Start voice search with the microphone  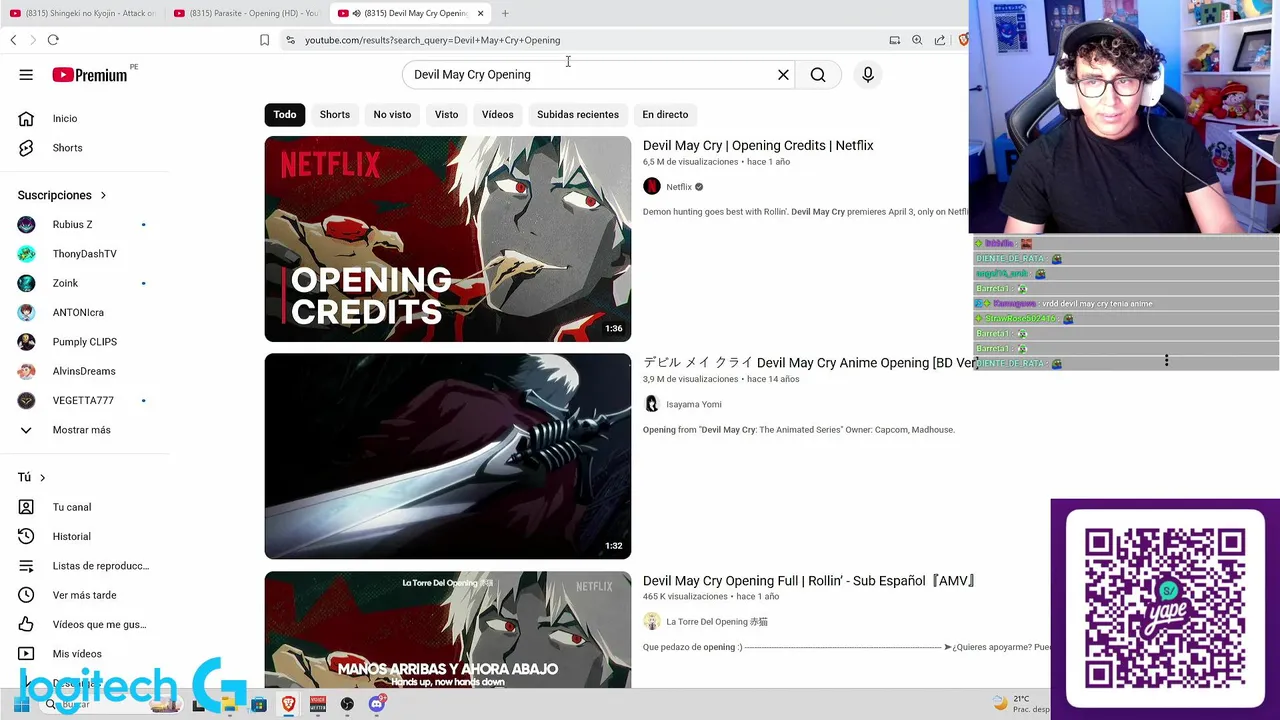868,75
